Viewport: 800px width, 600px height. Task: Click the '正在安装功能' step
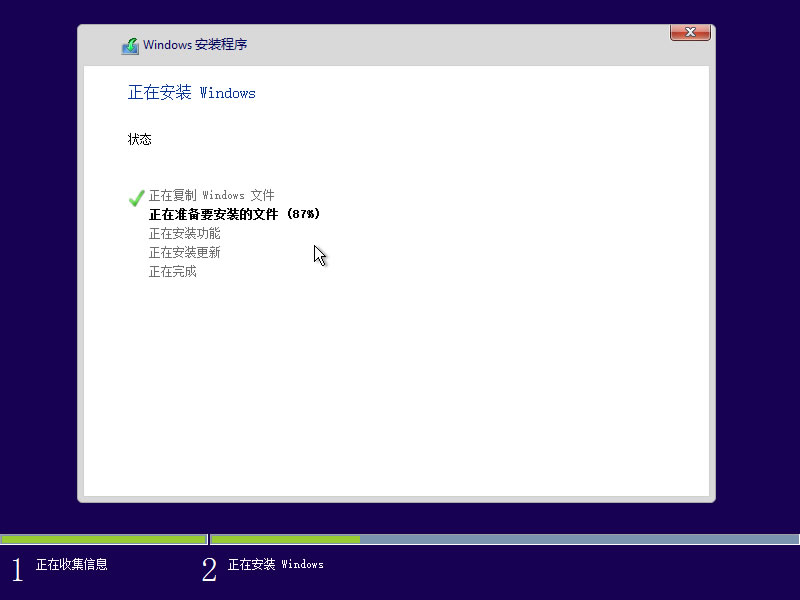pos(184,234)
